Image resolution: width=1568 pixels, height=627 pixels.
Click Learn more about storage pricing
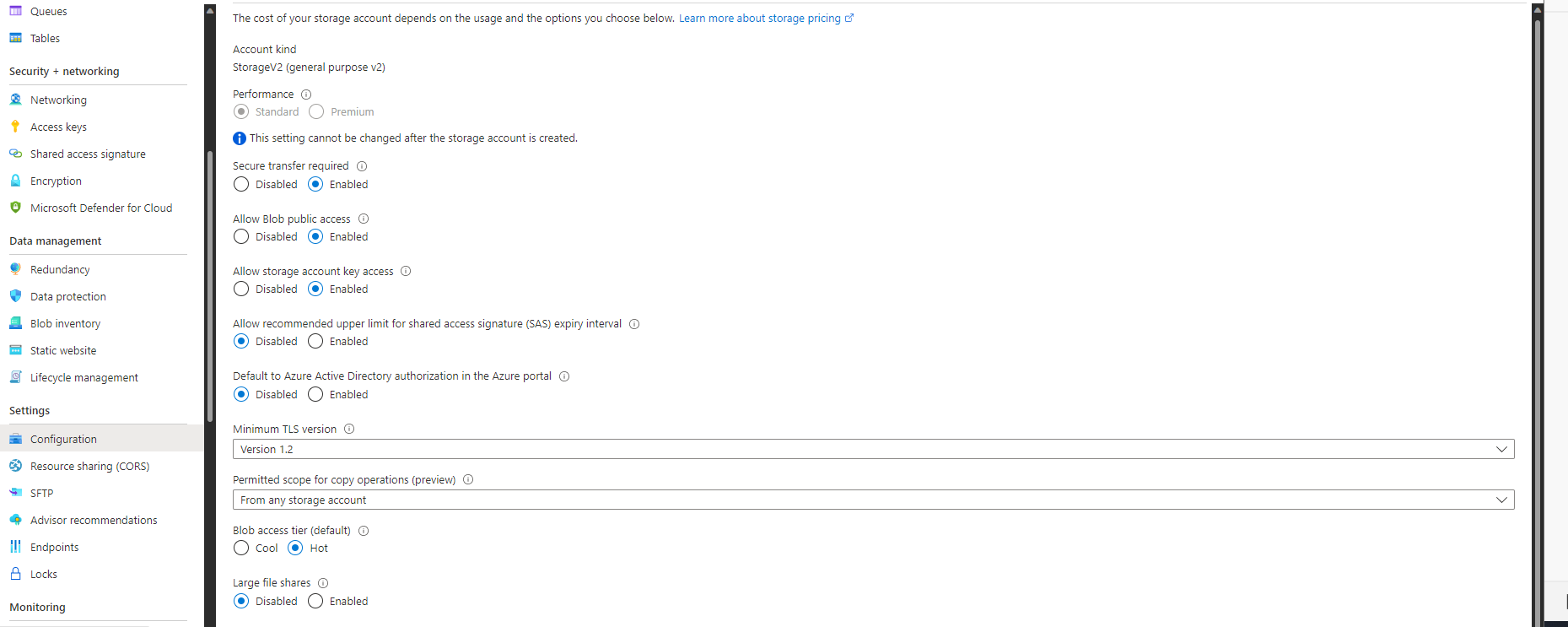tap(760, 18)
